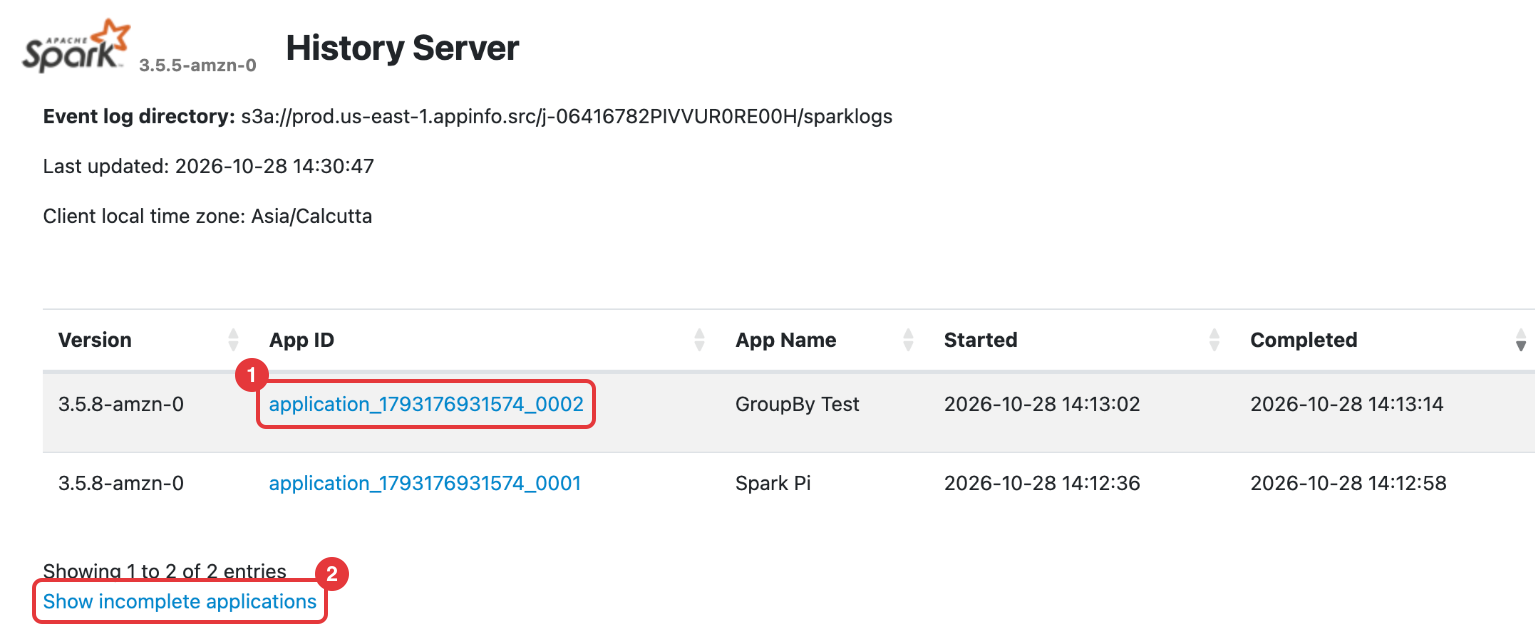Click Showing 1 to 2 of 2 entries
The image size is (1535, 634).
[x=164, y=572]
